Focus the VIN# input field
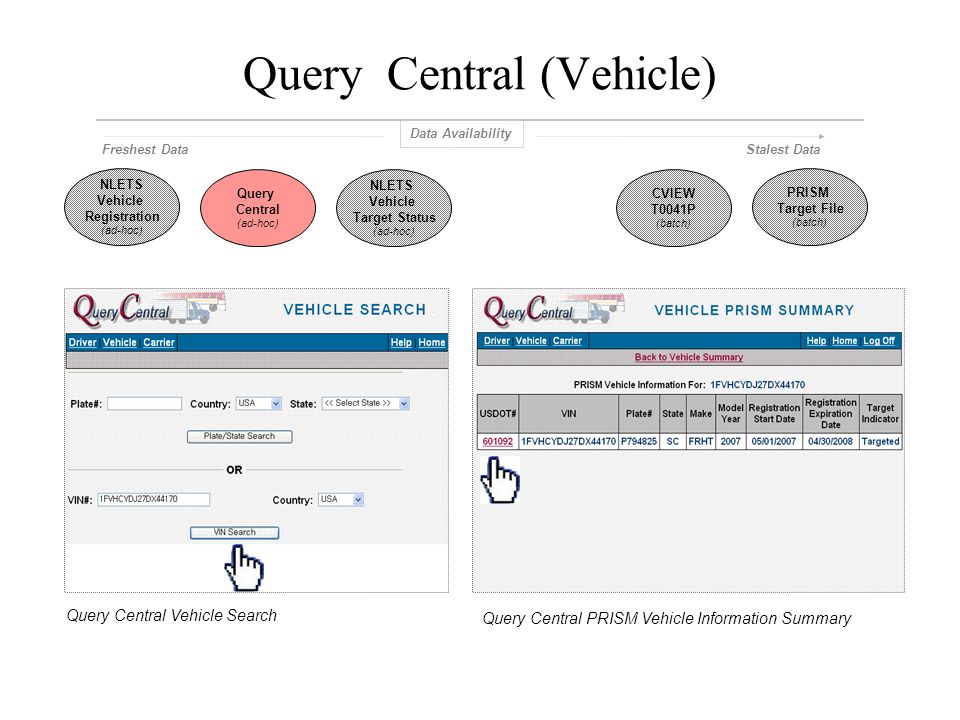 tap(153, 500)
